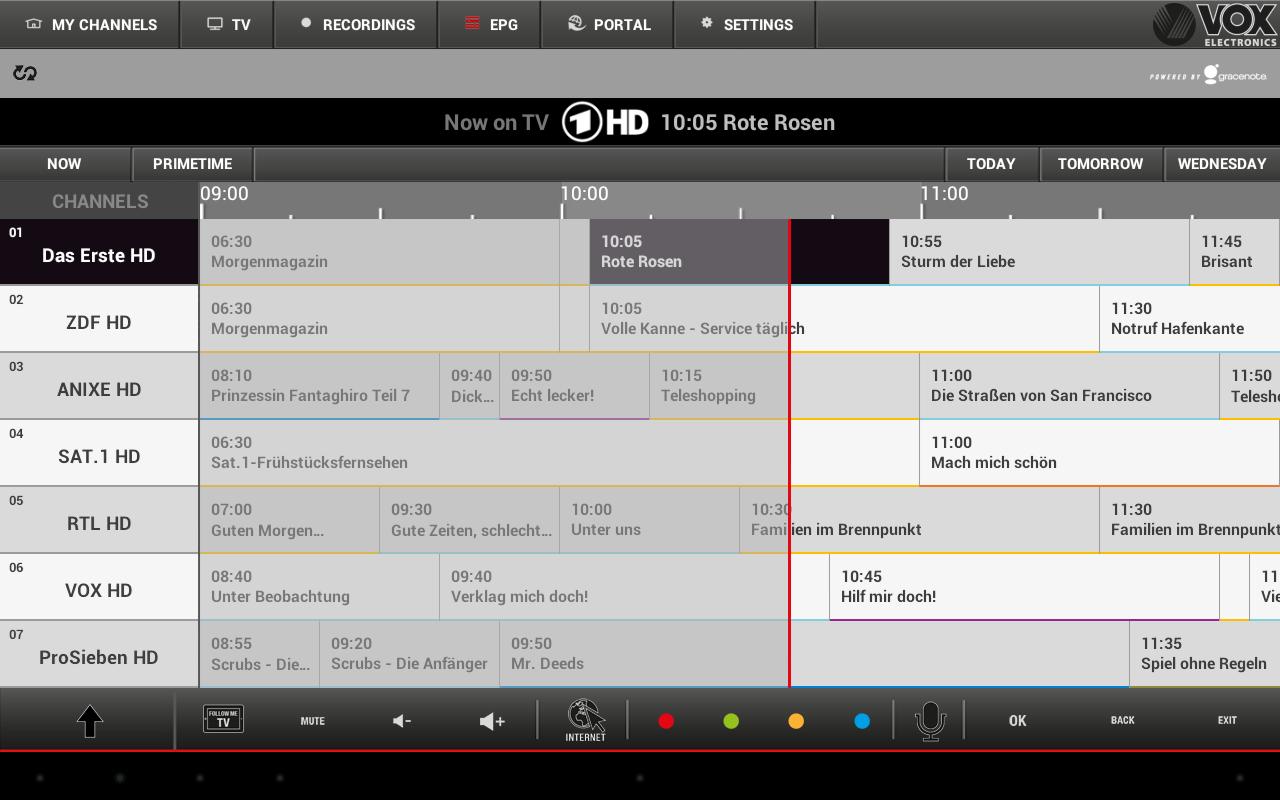Image resolution: width=1280 pixels, height=800 pixels.
Task: Select channel Das Erste HD
Action: 99,252
